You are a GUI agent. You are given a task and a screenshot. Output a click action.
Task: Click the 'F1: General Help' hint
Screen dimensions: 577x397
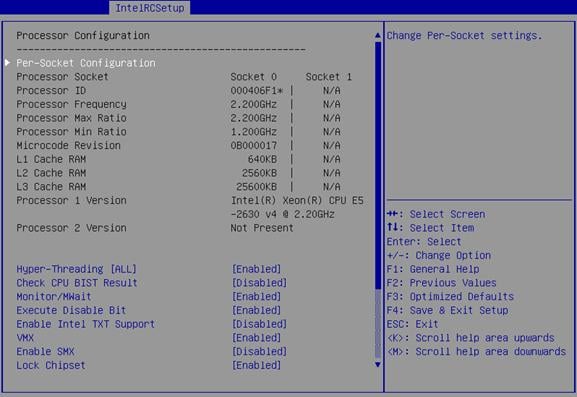pos(433,269)
